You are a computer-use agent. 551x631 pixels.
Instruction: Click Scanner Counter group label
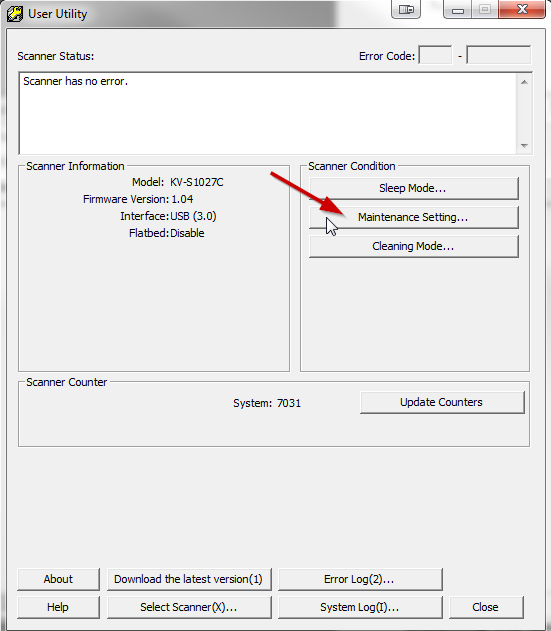[x=66, y=382]
